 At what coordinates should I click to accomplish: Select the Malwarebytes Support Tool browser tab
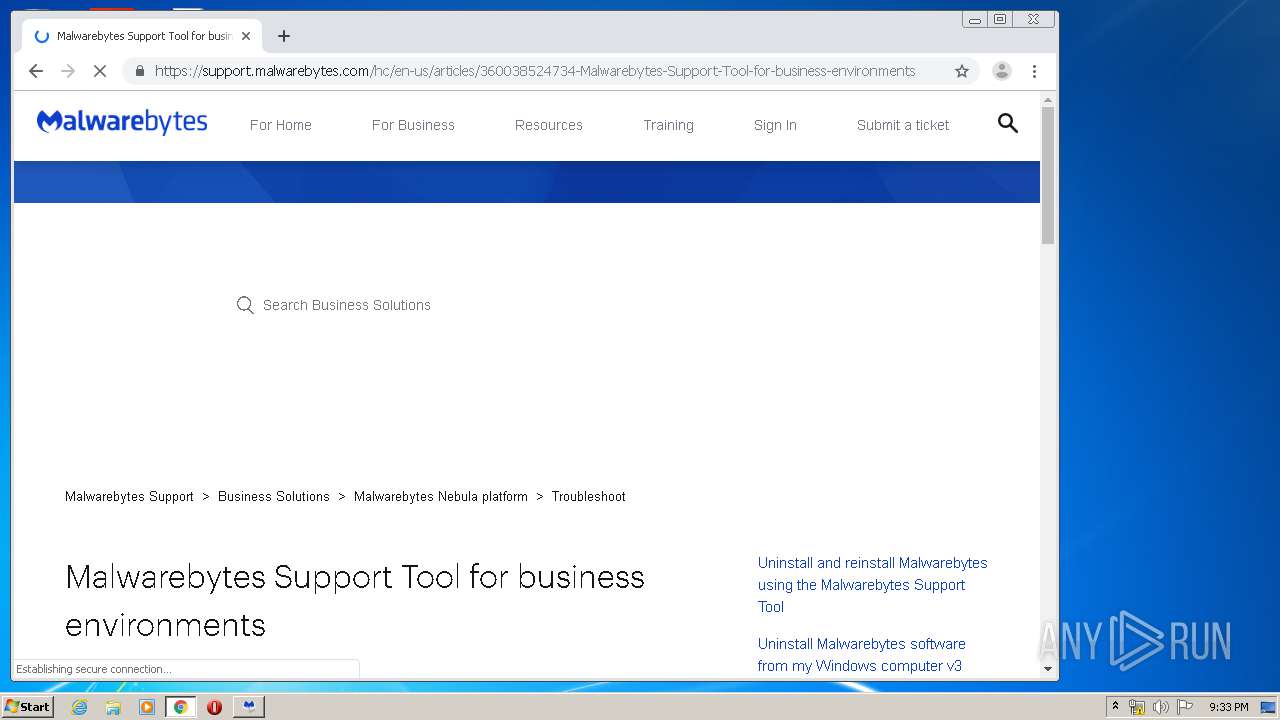coord(142,36)
